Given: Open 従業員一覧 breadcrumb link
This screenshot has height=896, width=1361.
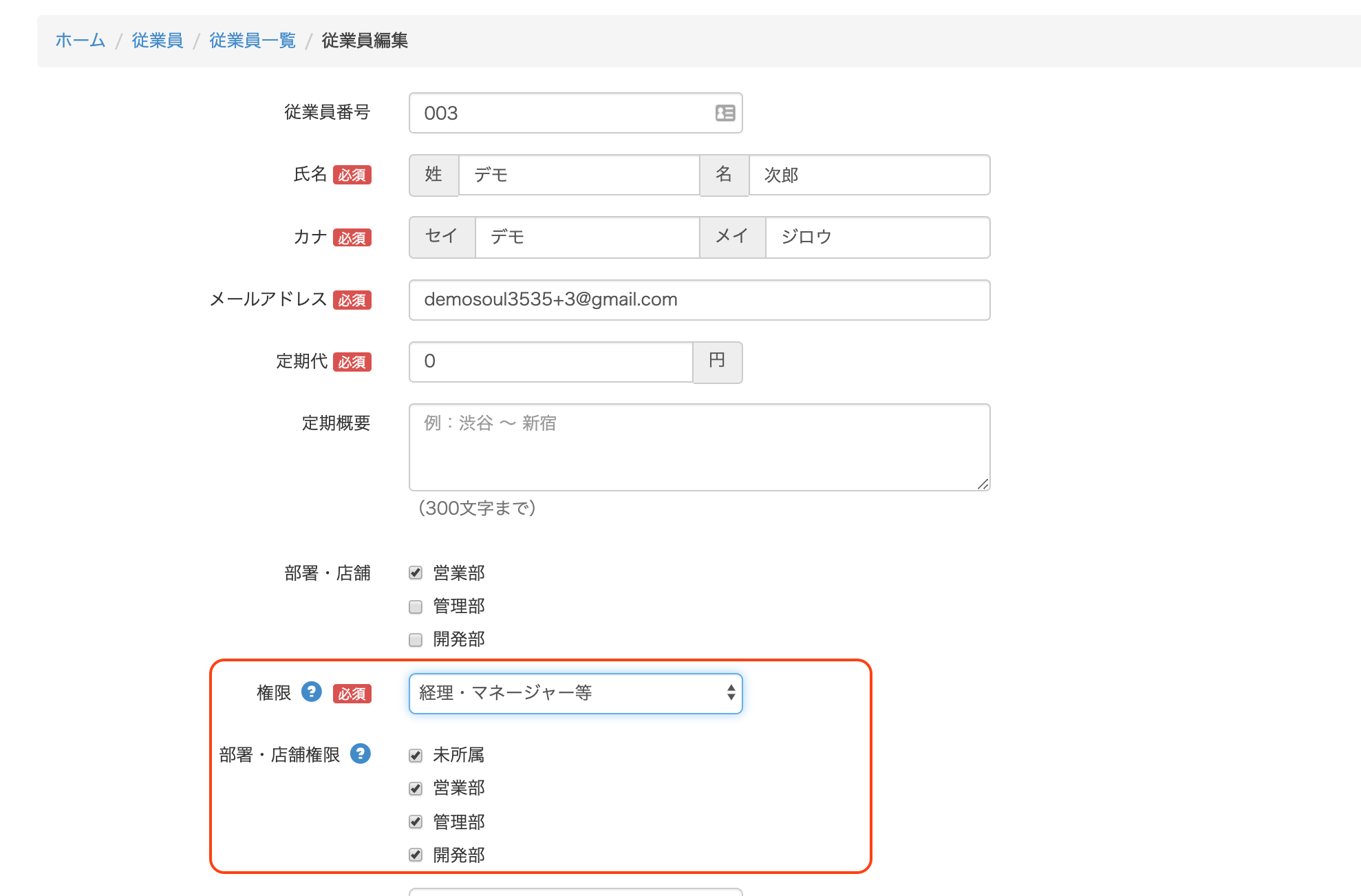Looking at the screenshot, I should point(253,41).
